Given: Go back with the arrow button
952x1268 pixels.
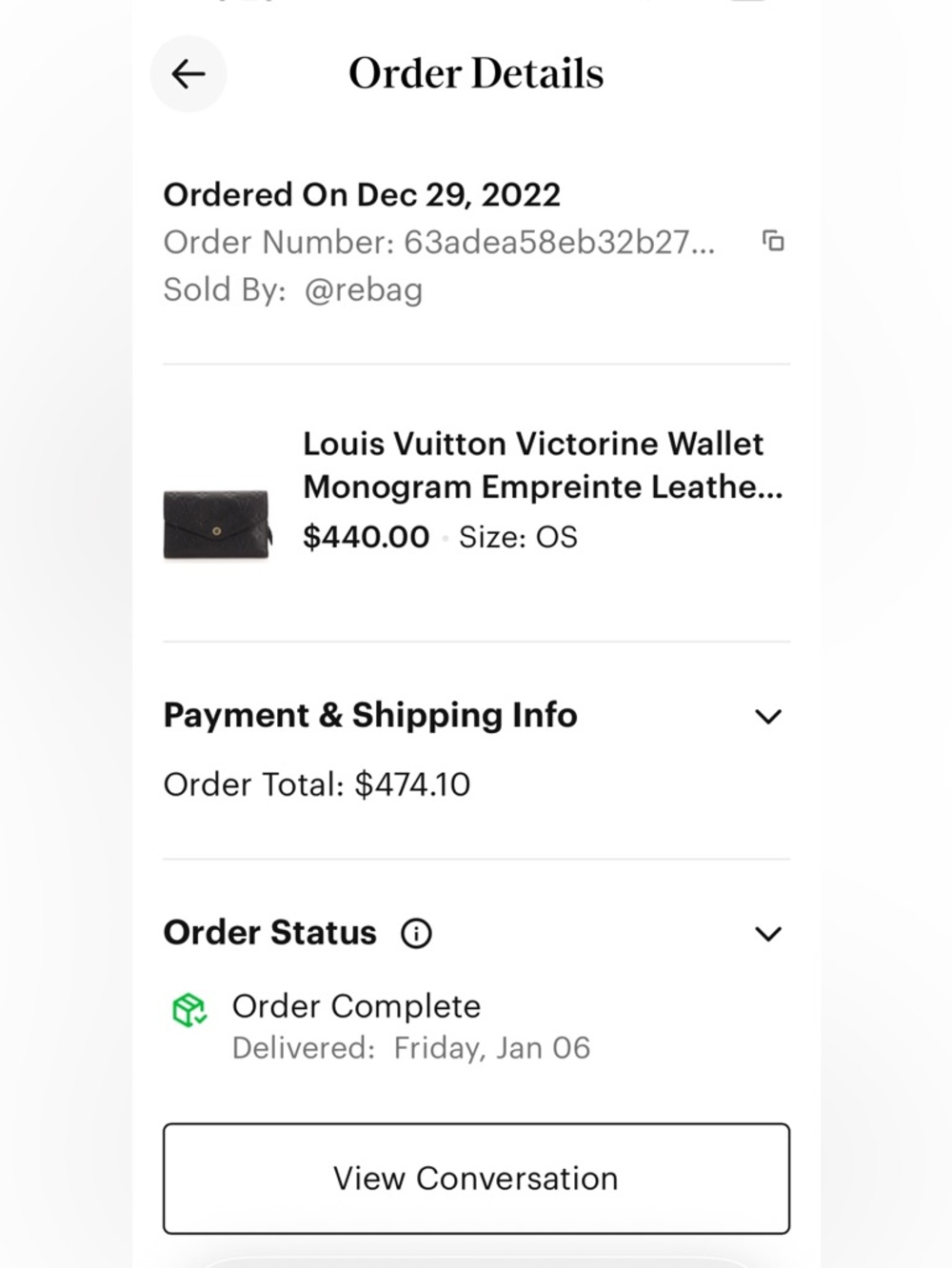Looking at the screenshot, I should coord(188,74).
